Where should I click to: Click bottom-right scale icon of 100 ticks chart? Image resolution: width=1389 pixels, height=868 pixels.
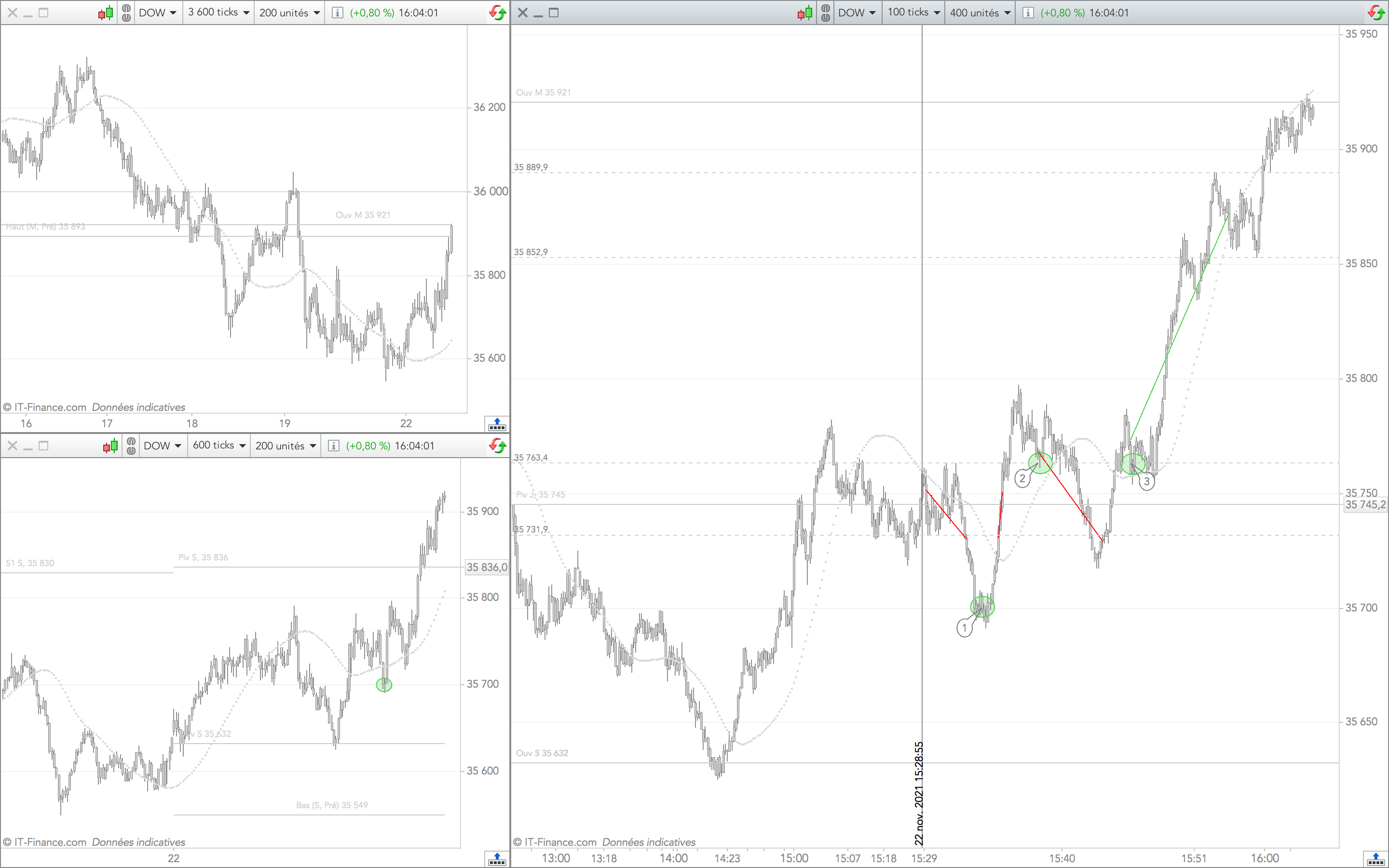click(x=1375, y=859)
